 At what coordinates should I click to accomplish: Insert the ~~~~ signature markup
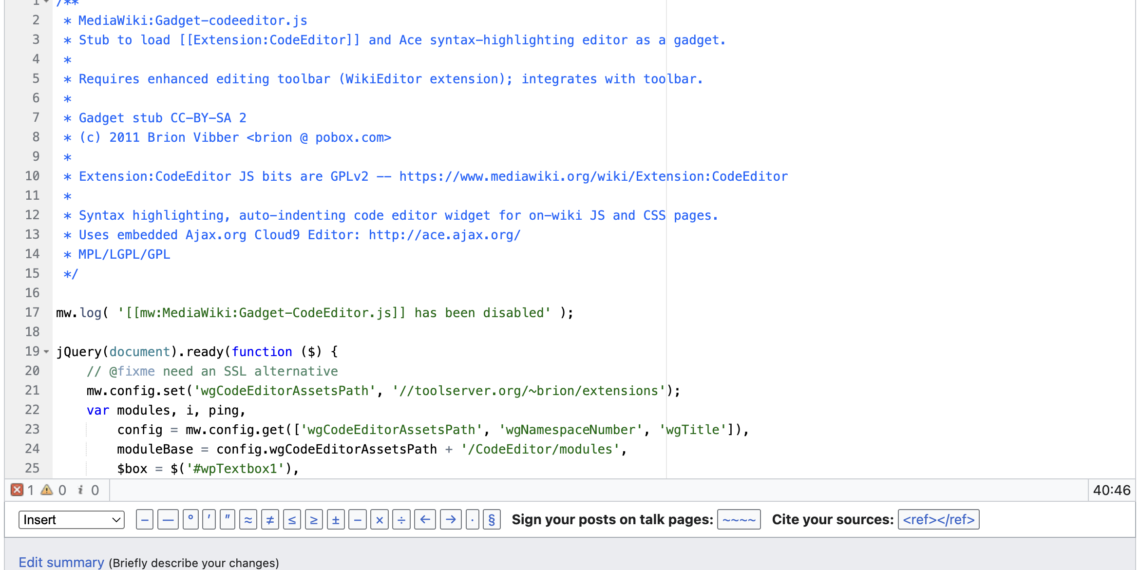[739, 520]
